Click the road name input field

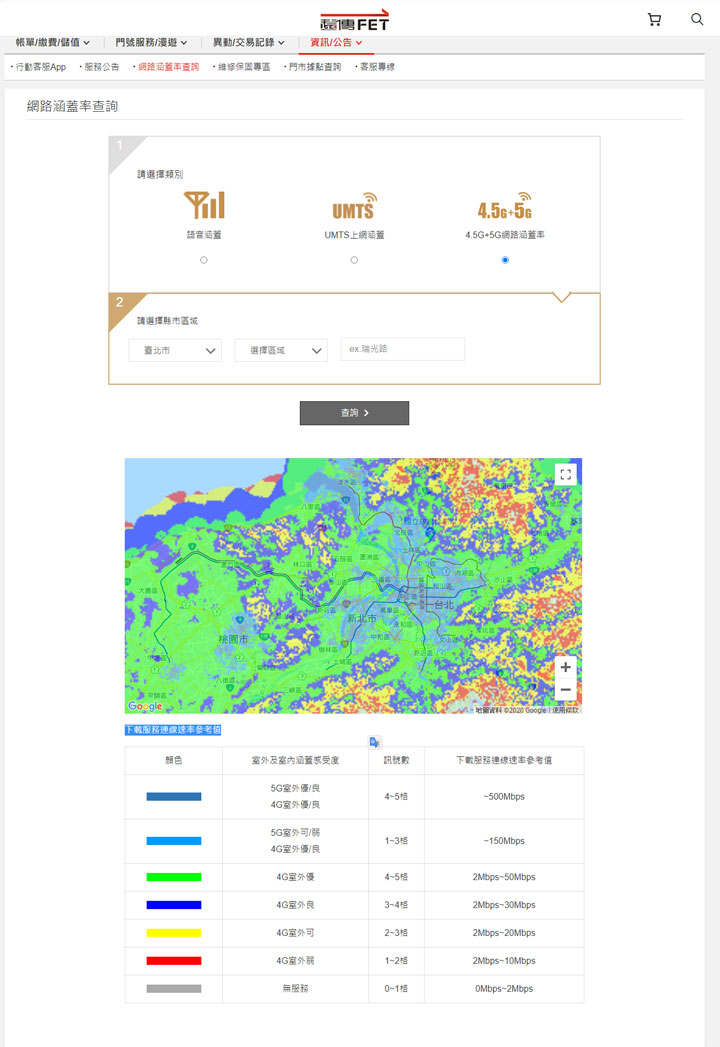point(403,349)
